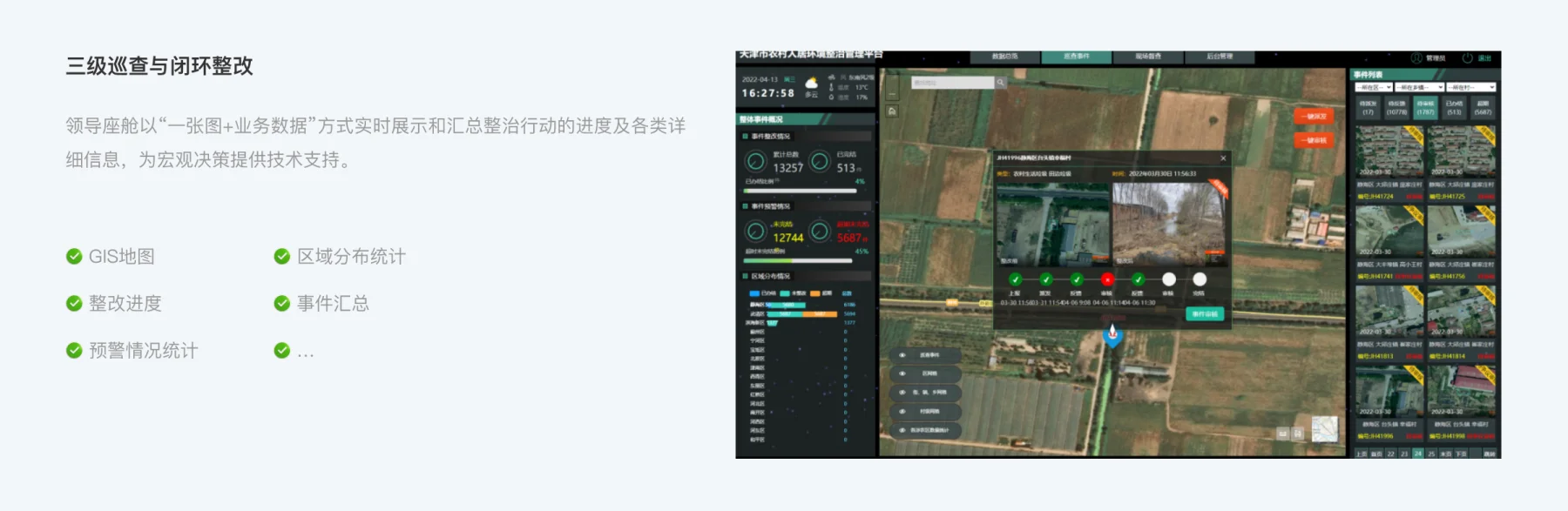Click the administrator user icon
Viewport: 1568px width, 511px height.
click(1416, 58)
